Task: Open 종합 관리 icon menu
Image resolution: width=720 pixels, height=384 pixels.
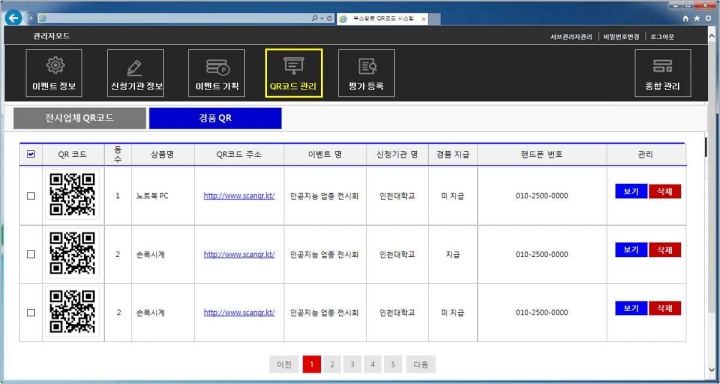Action: click(663, 73)
